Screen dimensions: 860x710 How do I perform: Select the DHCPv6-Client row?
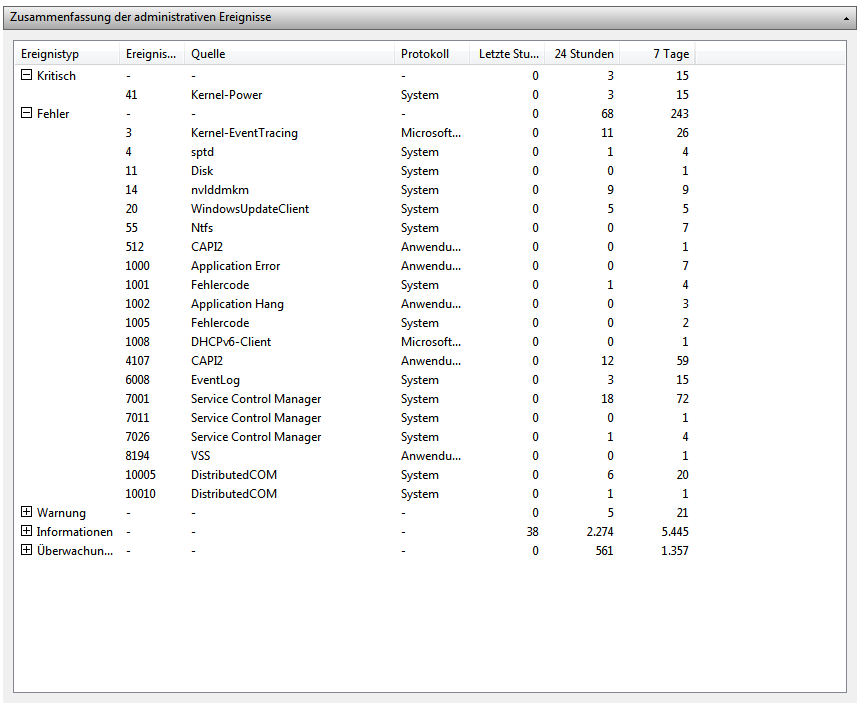point(355,342)
